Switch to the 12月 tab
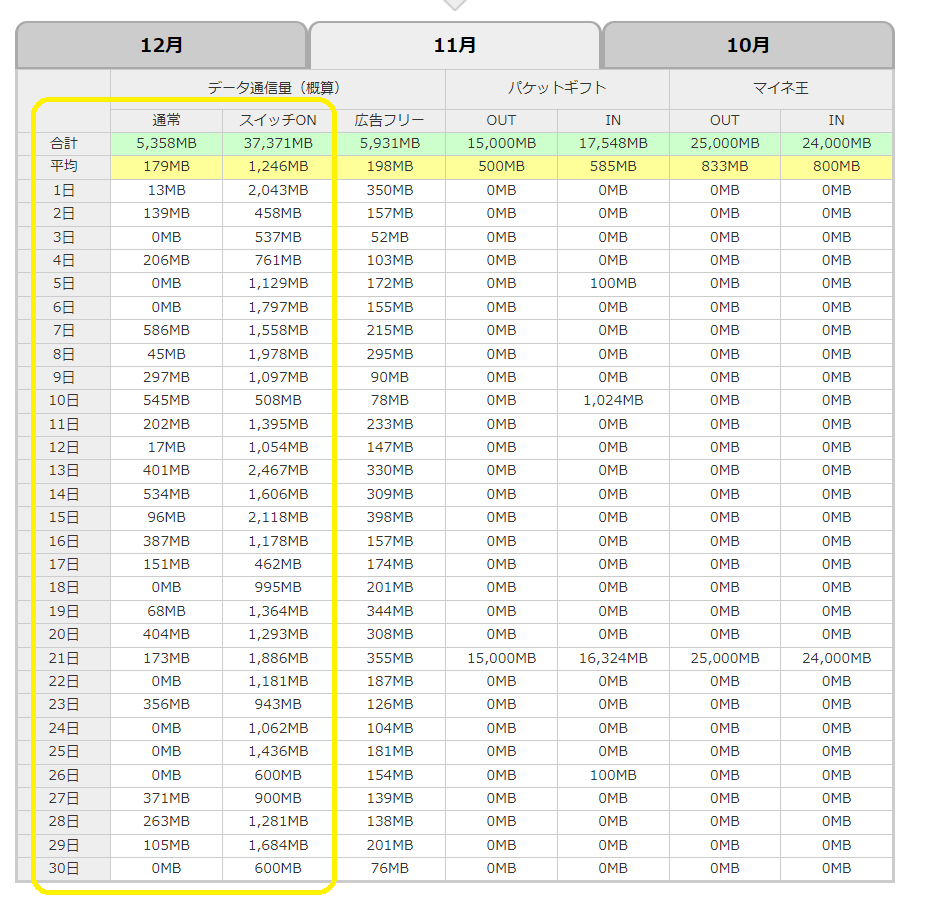Viewport: 933px width, 901px height. click(x=161, y=45)
